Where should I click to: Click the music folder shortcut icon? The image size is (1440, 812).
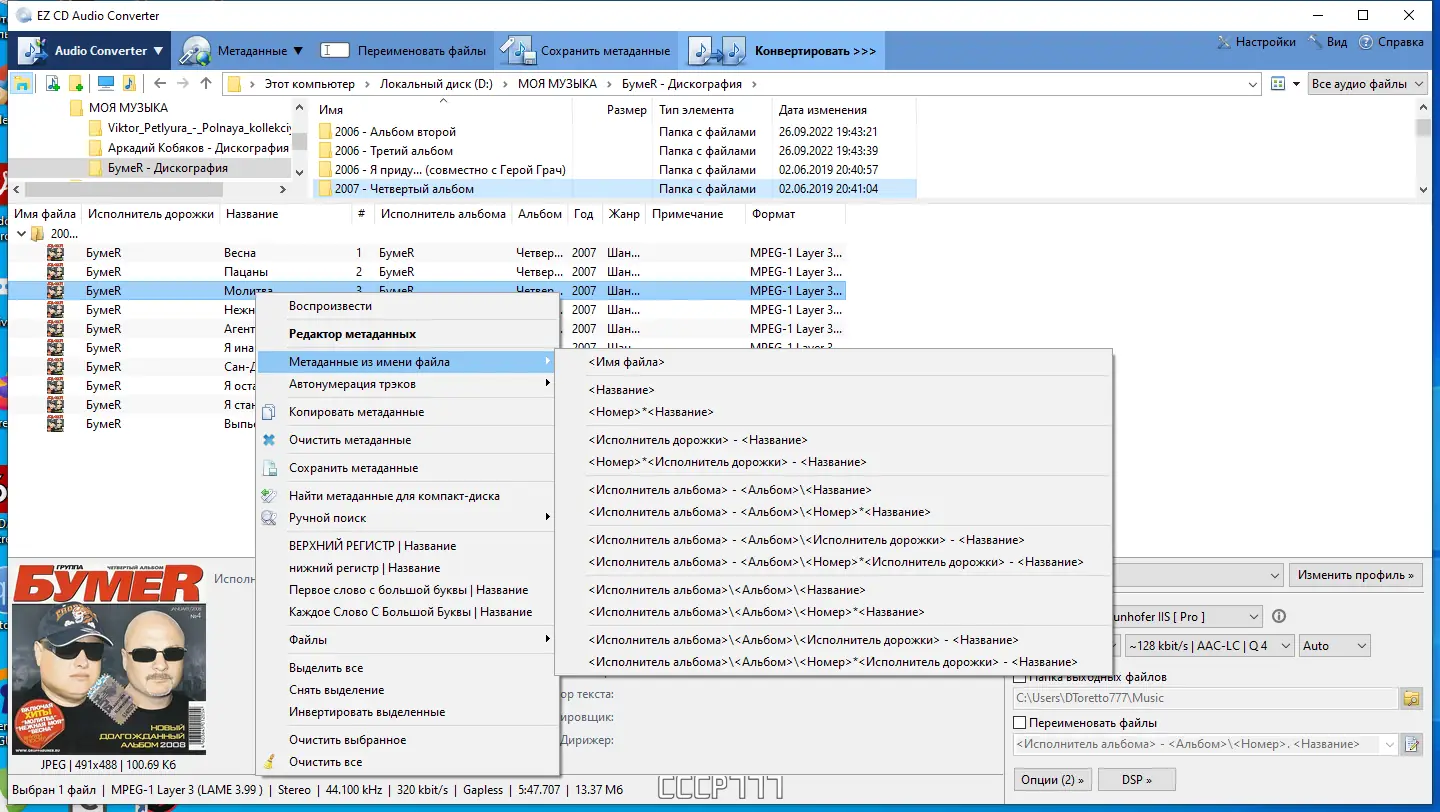point(130,84)
